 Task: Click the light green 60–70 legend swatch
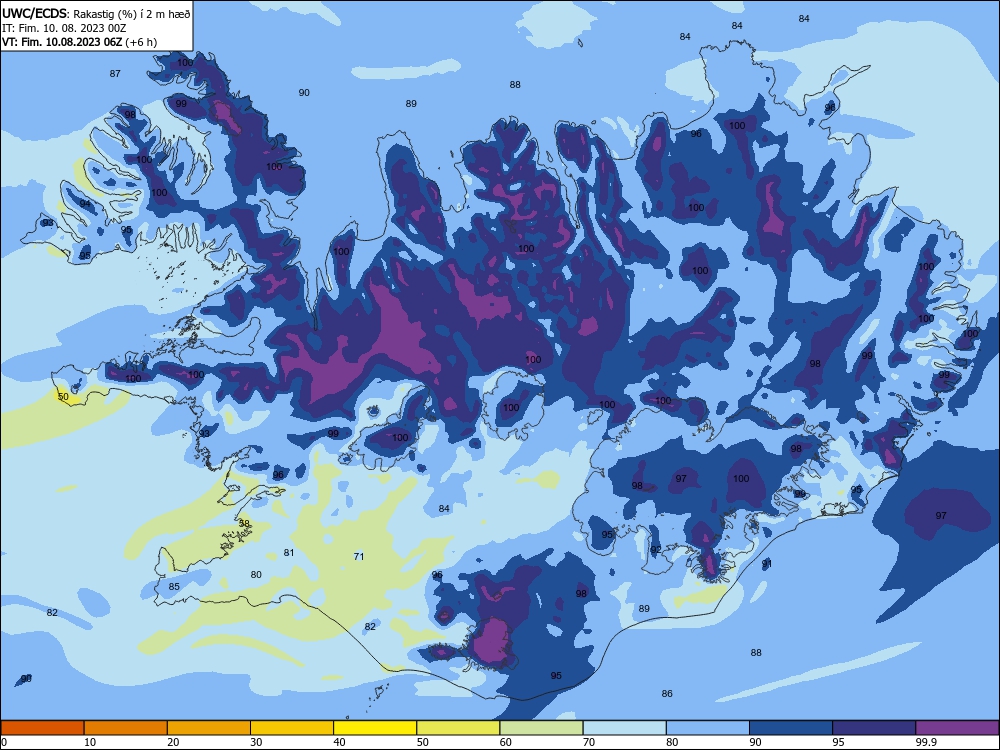[541, 728]
